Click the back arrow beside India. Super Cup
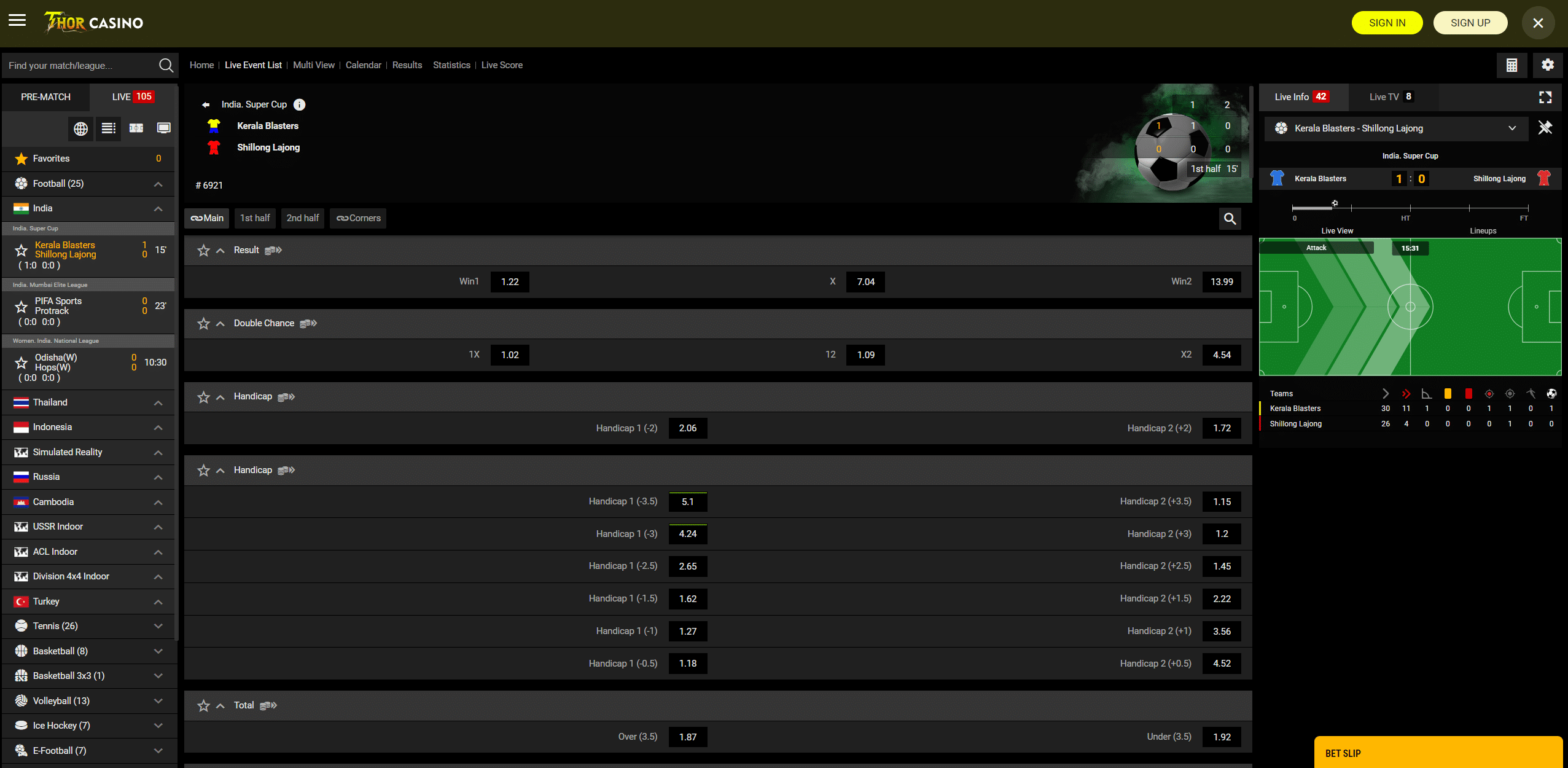This screenshot has width=1568, height=768. pyautogui.click(x=206, y=105)
